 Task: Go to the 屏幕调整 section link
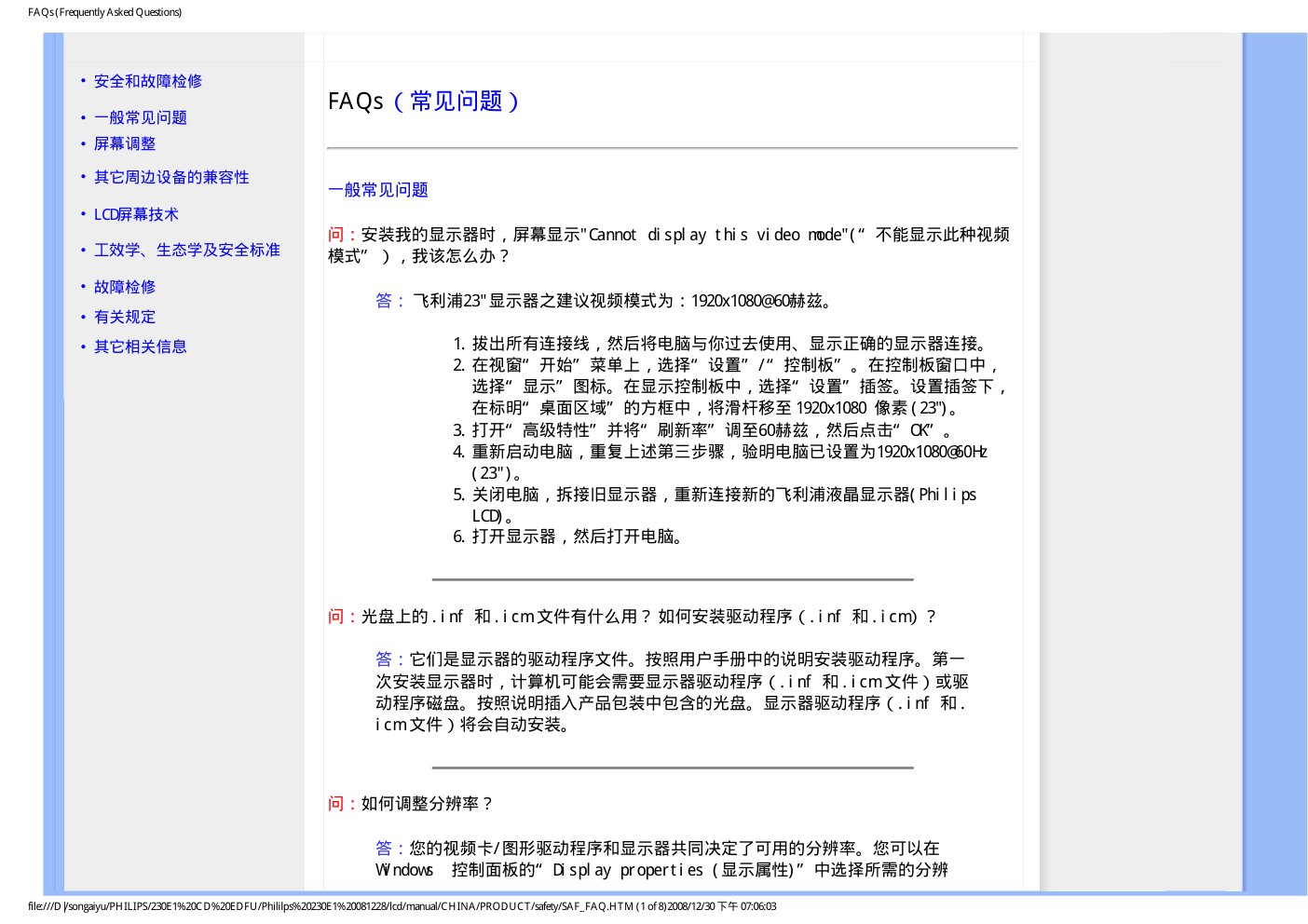125,143
